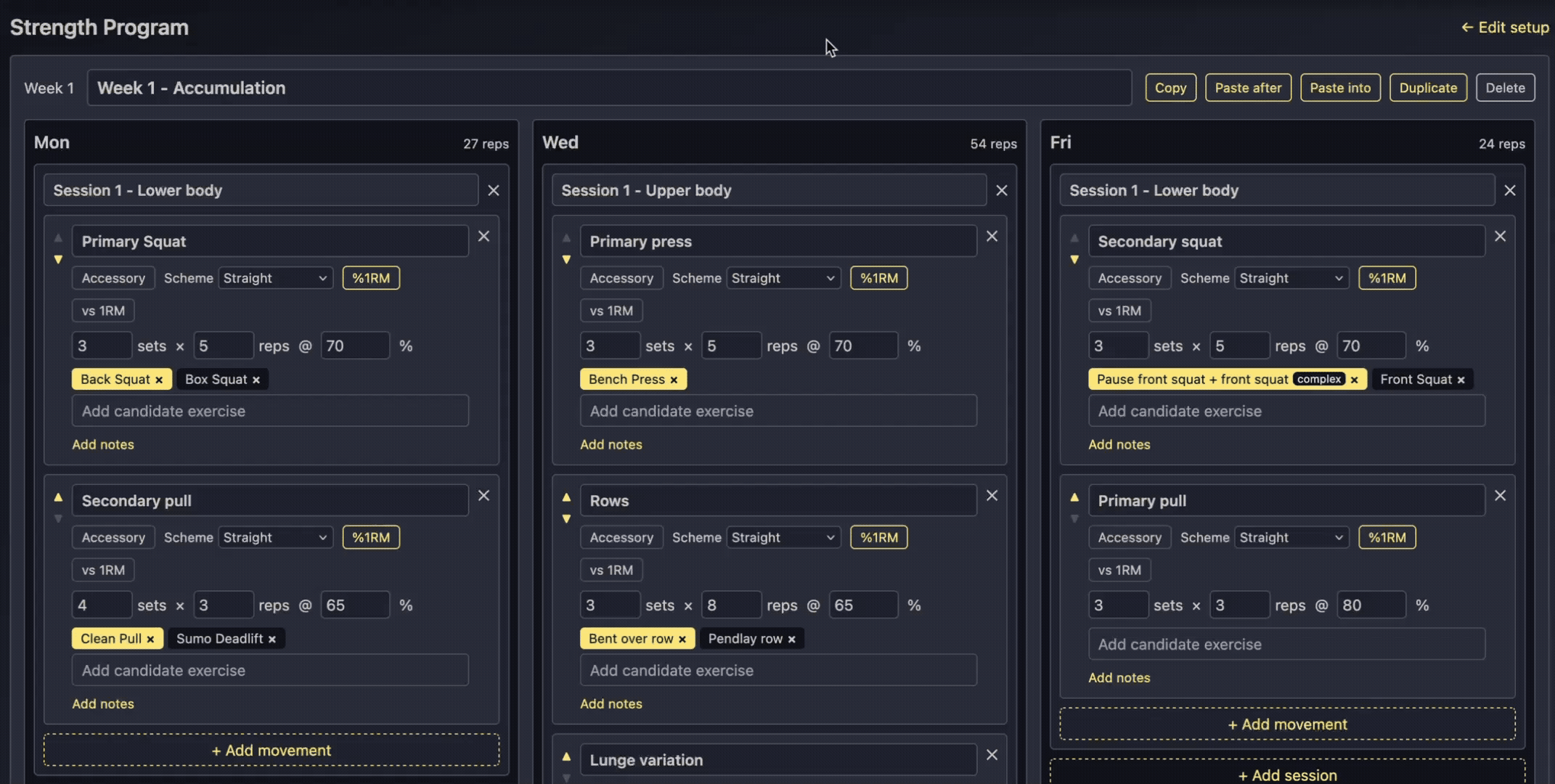
Task: Duplicate the current week
Action: (1428, 87)
